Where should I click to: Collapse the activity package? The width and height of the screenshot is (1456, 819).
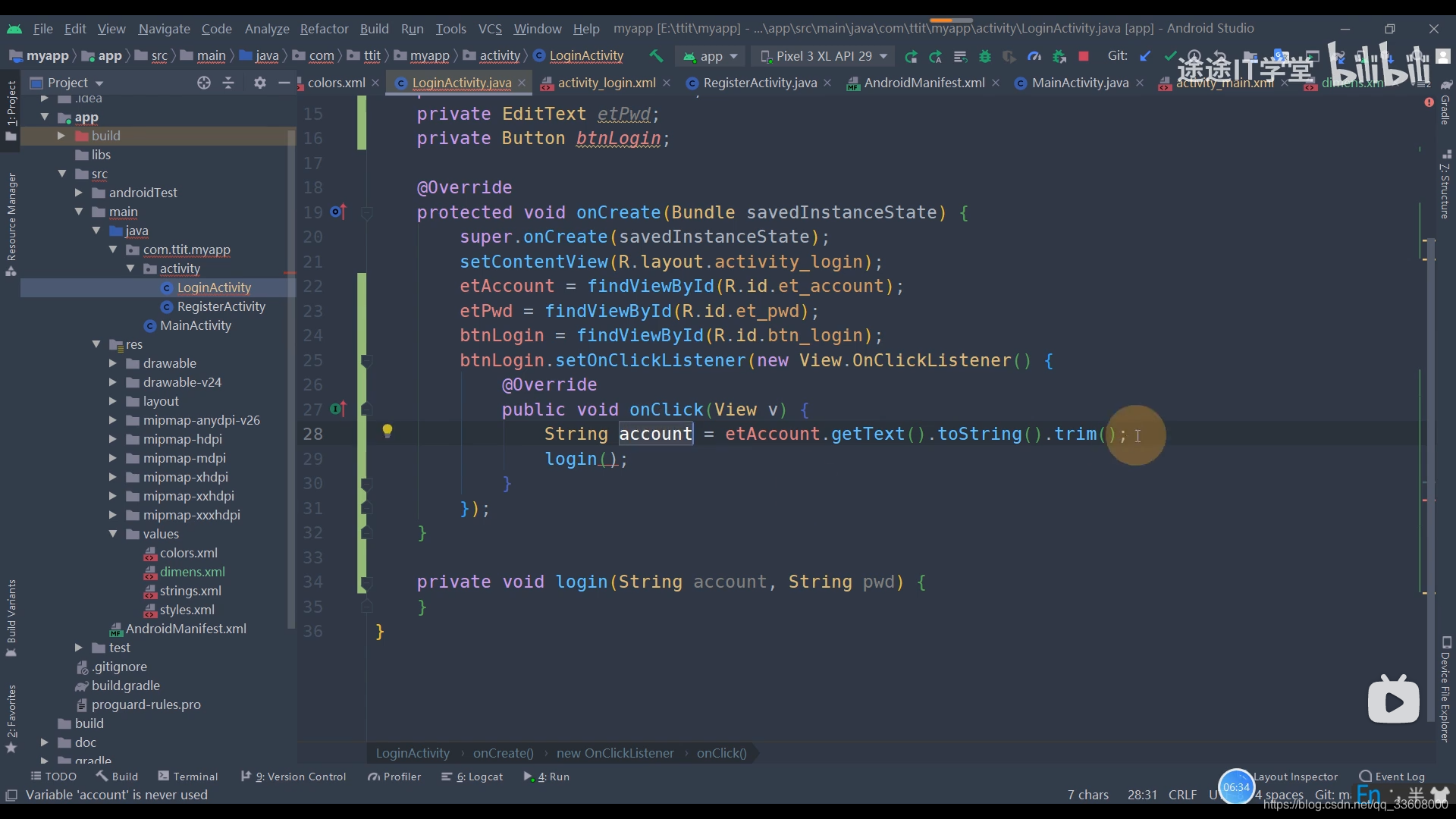coord(130,268)
